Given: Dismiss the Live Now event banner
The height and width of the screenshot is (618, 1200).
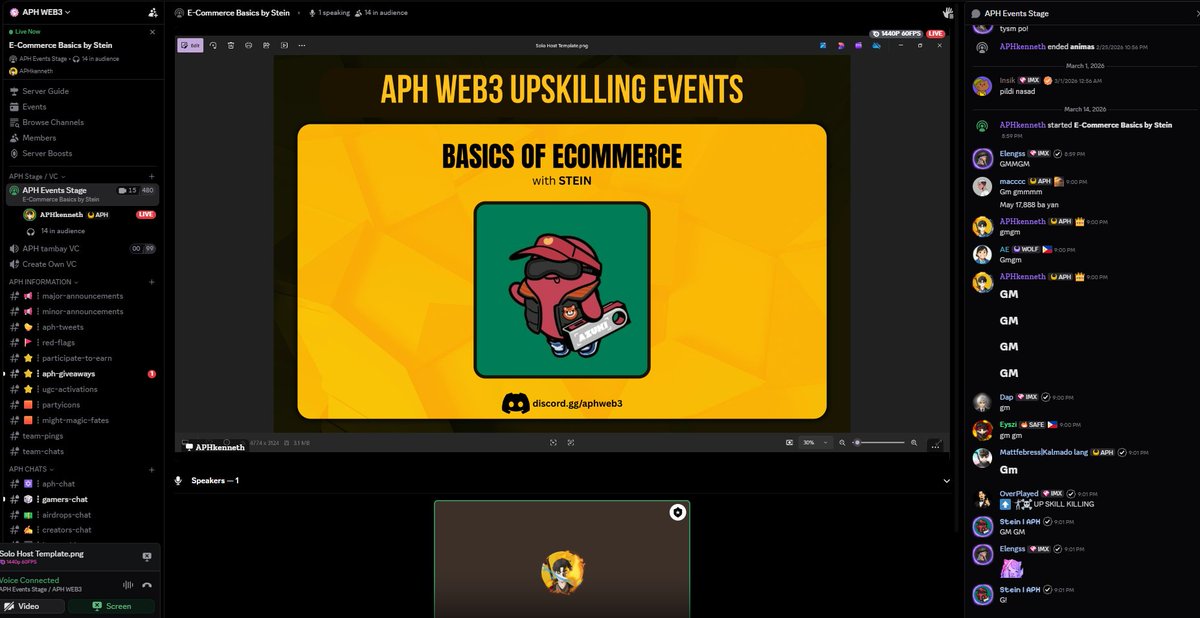Looking at the screenshot, I should coord(152,32).
